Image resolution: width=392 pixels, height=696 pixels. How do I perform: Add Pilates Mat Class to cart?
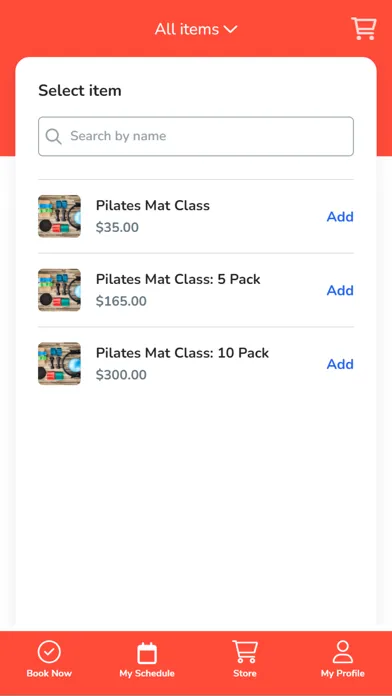click(x=340, y=217)
